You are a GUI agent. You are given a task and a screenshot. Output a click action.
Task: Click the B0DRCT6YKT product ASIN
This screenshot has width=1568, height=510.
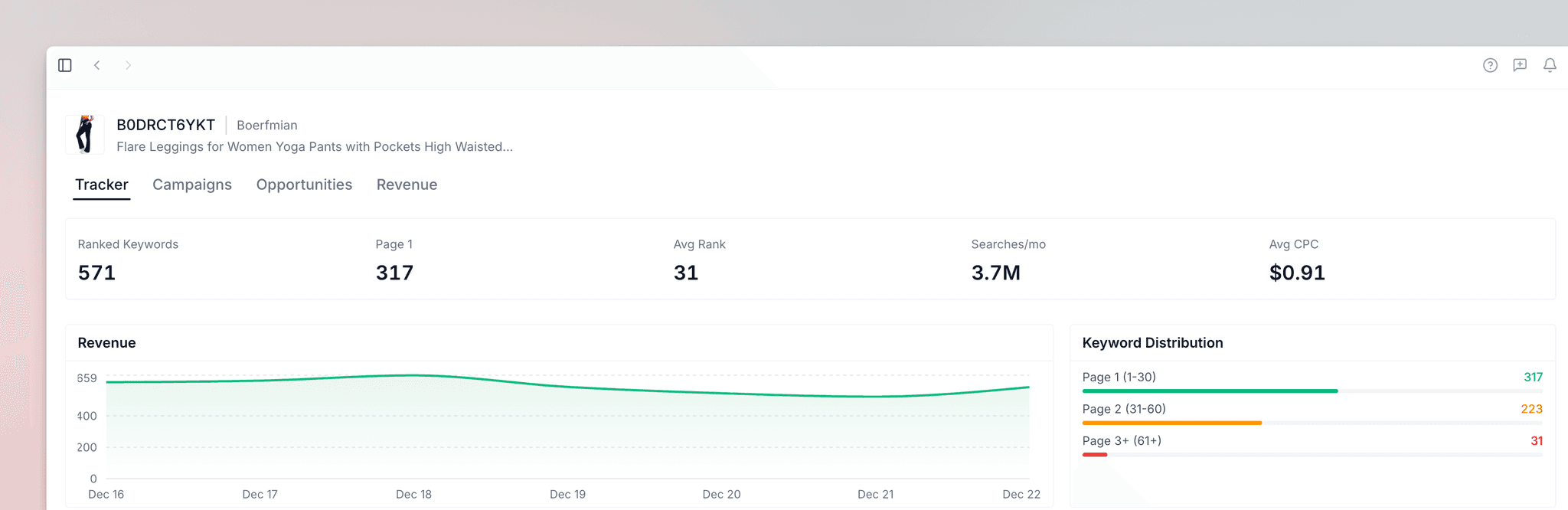coord(165,125)
